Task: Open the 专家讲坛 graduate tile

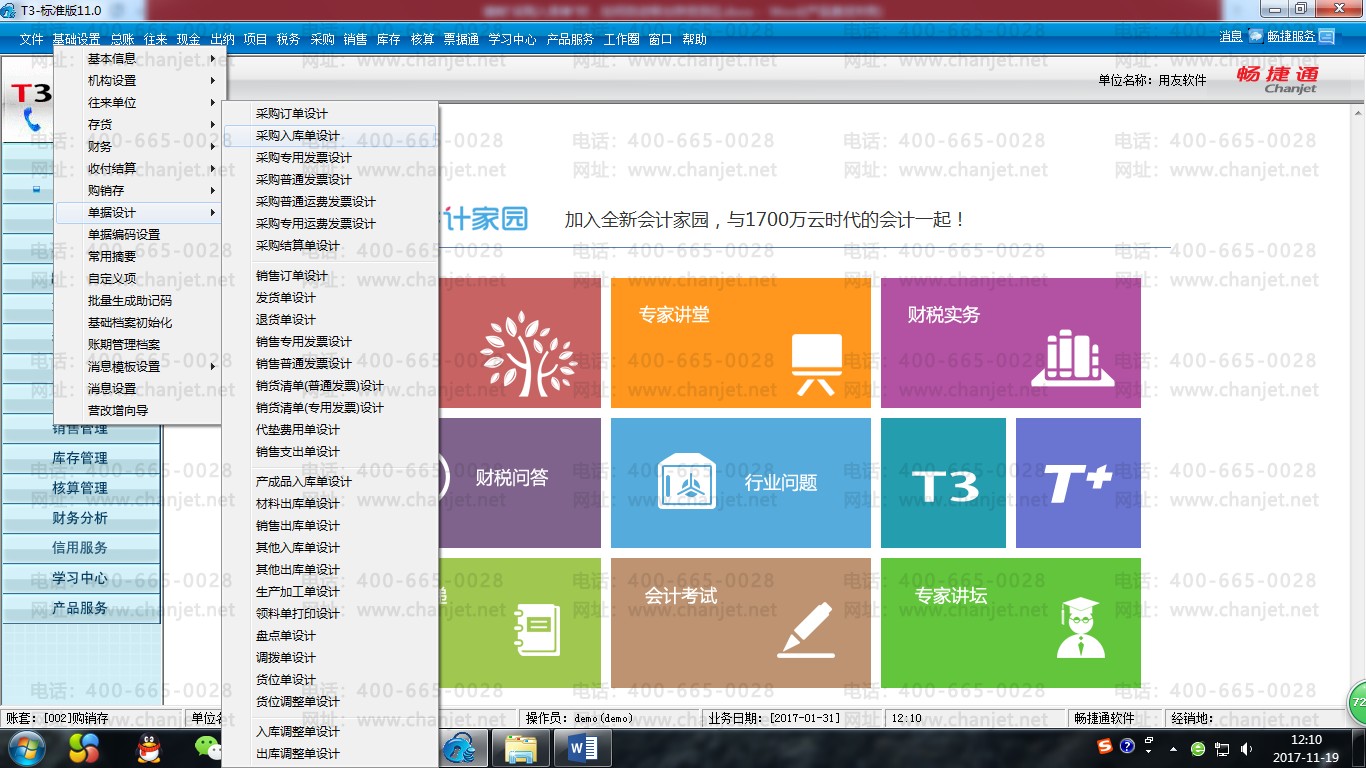Action: pos(1010,622)
